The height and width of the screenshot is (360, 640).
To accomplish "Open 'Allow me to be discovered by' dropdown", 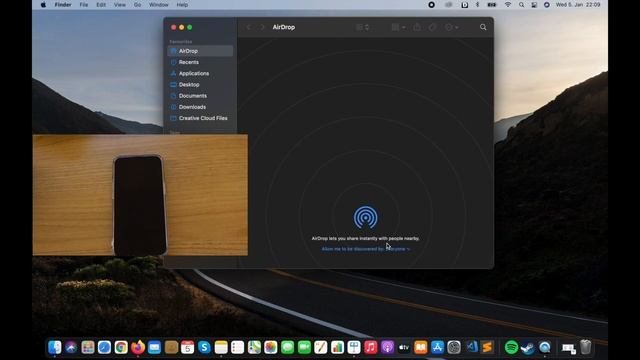I will 366,249.
